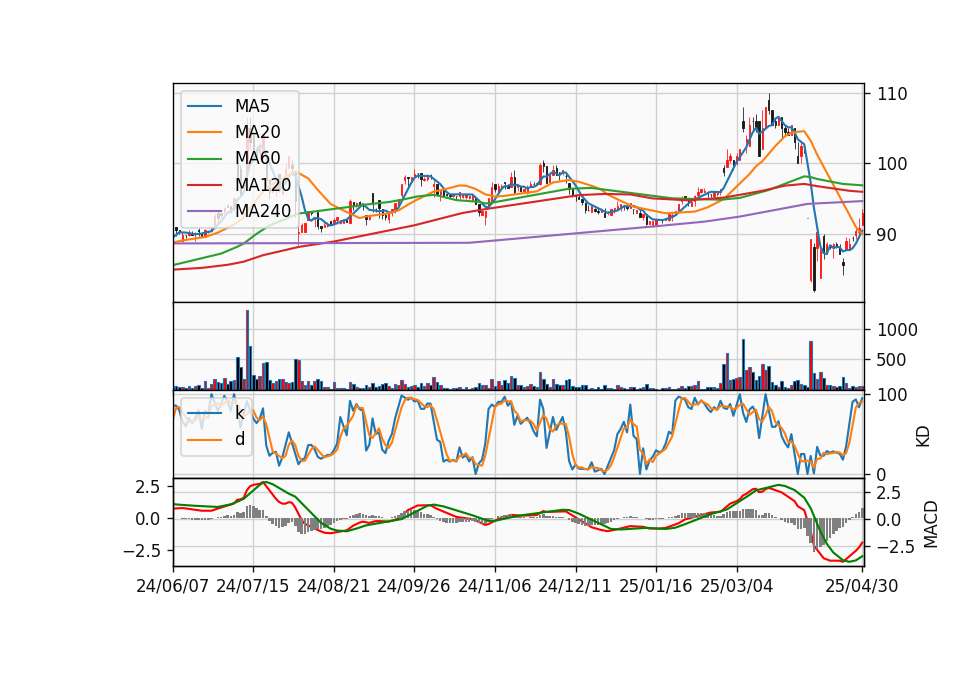Screen dimensions: 960x690
Task: Click the MA240 legend label
Action: 263,211
